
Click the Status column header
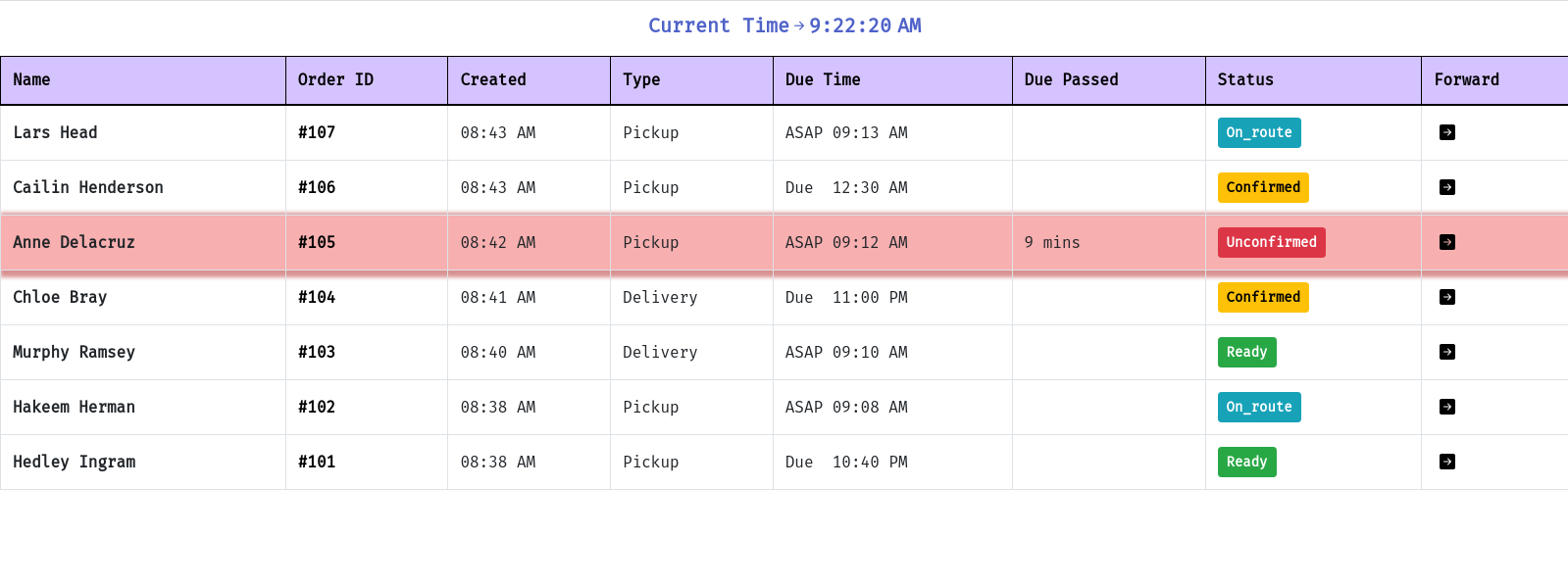pos(1245,80)
